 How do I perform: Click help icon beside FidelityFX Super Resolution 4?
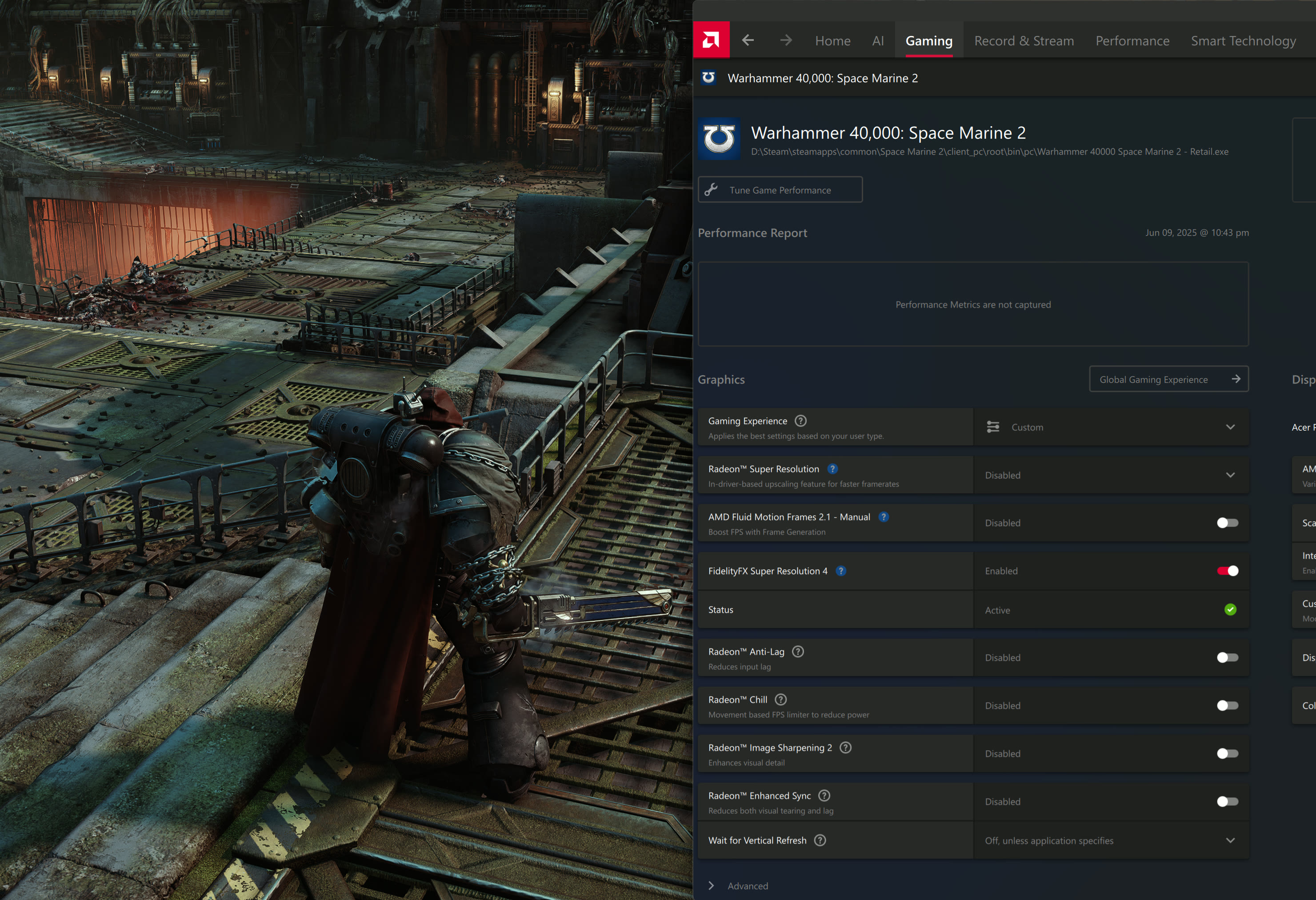(x=841, y=571)
